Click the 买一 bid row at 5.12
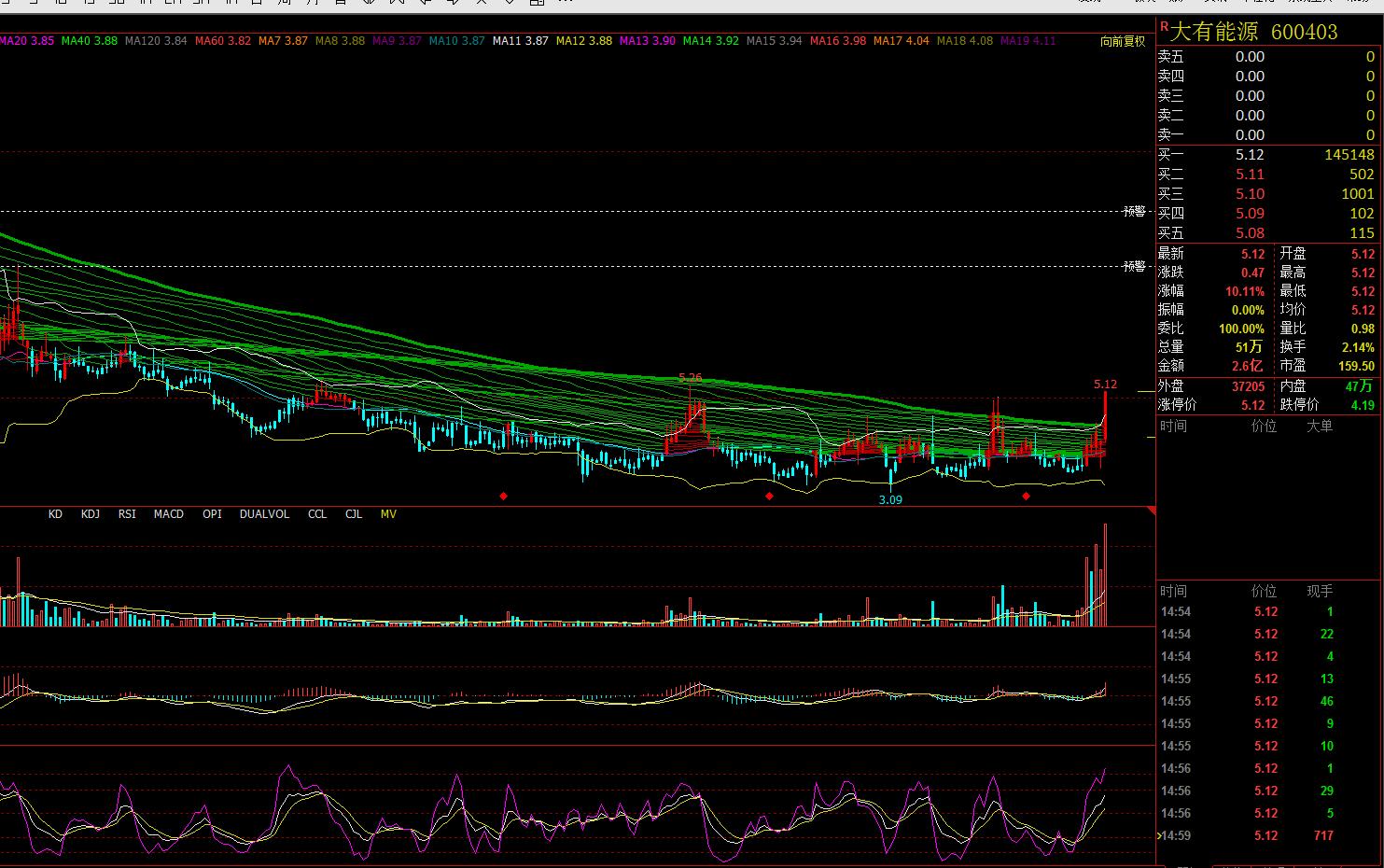Screen dimensions: 1384x868 (x=1266, y=155)
